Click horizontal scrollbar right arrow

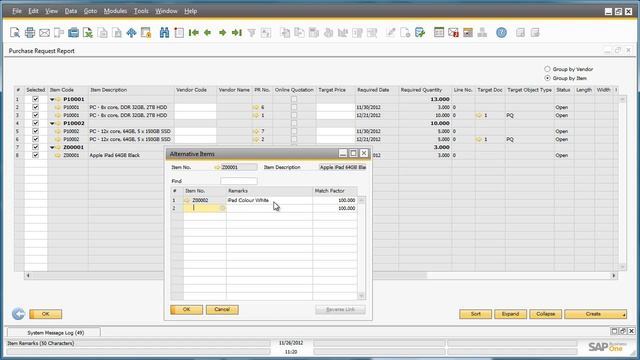coord(613,276)
